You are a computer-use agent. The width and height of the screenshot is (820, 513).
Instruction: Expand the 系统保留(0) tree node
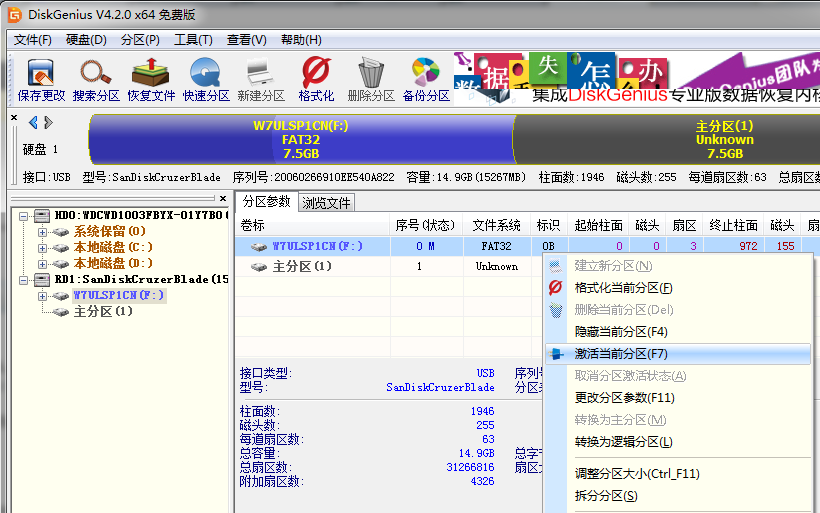42,232
